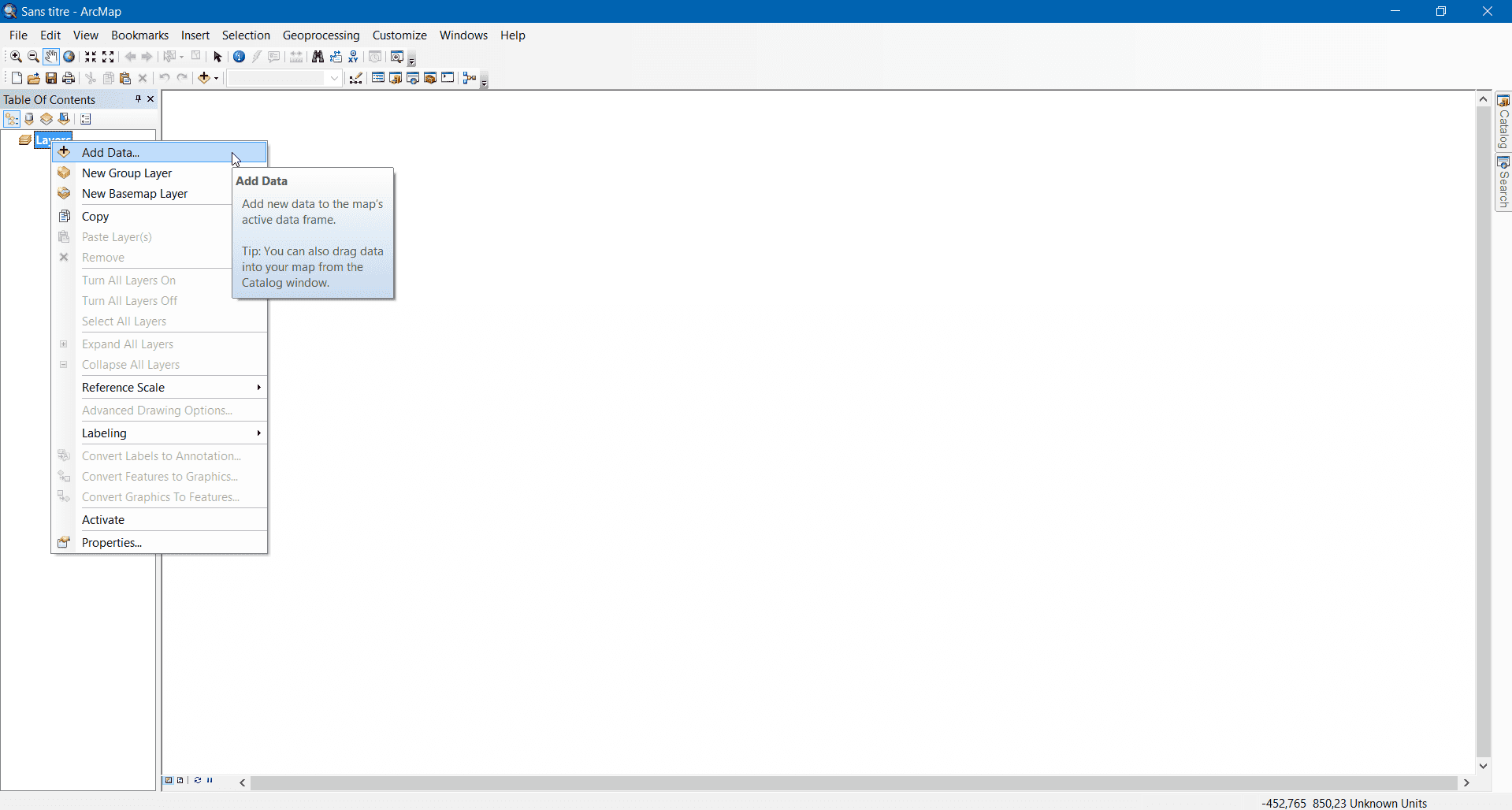Open the ArcToolbox window
Screen dimensions: 1512x810
430,78
